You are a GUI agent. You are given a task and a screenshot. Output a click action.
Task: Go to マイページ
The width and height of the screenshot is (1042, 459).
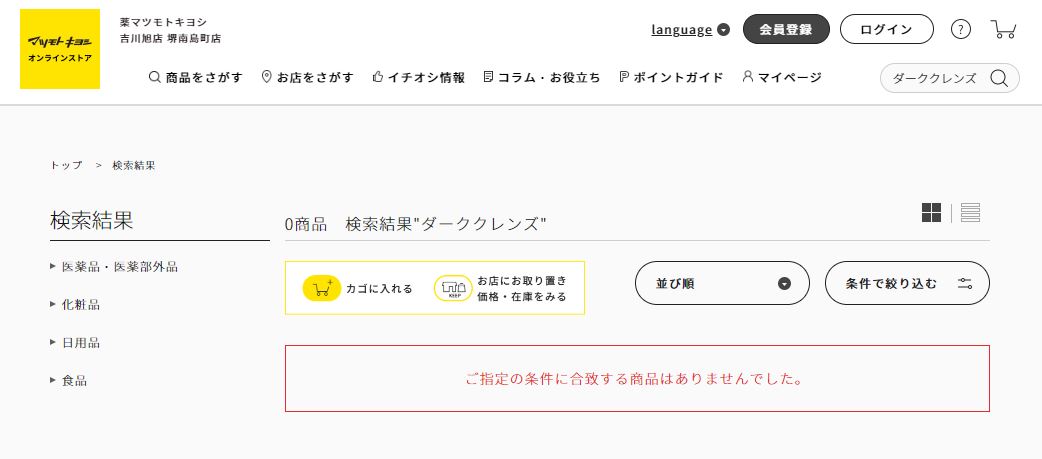782,78
